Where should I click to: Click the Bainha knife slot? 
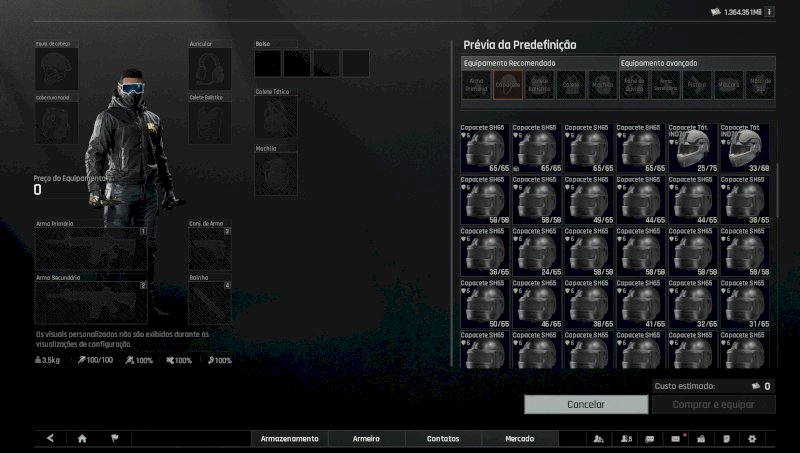pyautogui.click(x=210, y=302)
